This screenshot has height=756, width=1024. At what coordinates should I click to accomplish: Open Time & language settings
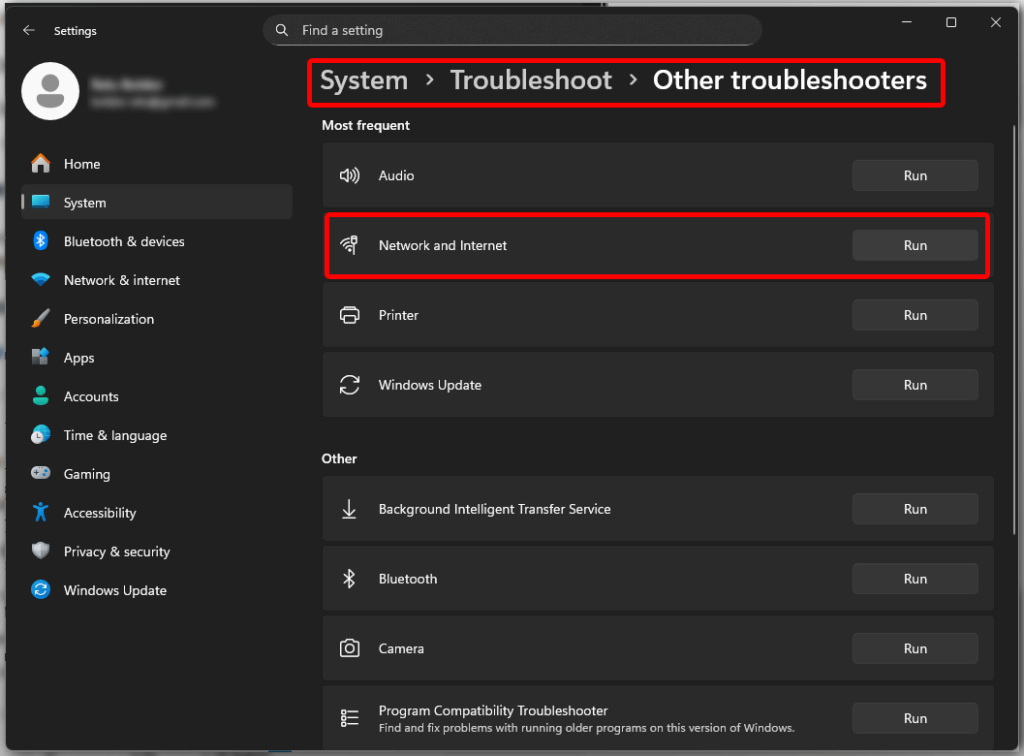[x=157, y=435]
